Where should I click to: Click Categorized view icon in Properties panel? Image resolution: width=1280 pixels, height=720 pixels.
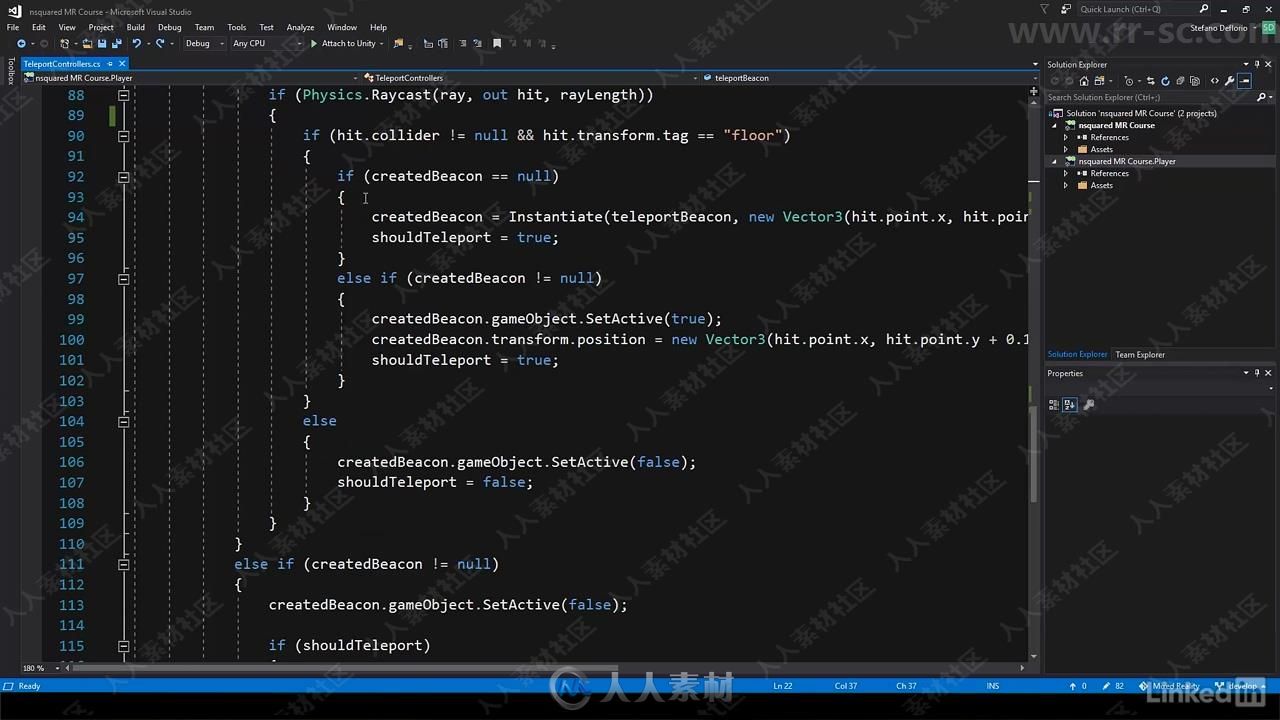point(1054,404)
